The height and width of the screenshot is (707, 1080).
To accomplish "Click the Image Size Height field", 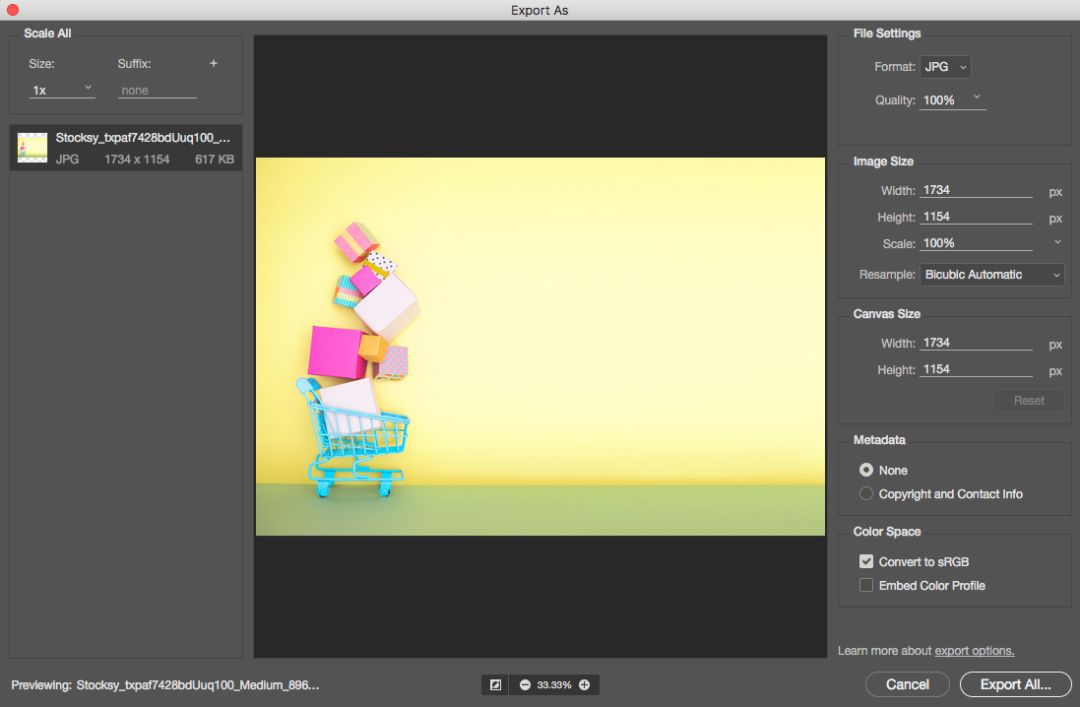I will [976, 217].
